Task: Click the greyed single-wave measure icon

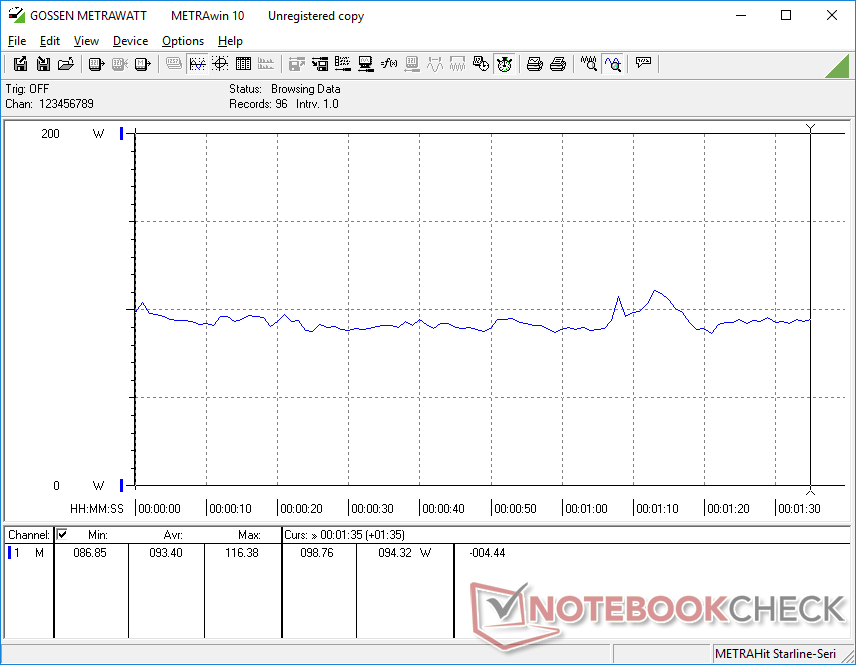Action: click(x=435, y=64)
